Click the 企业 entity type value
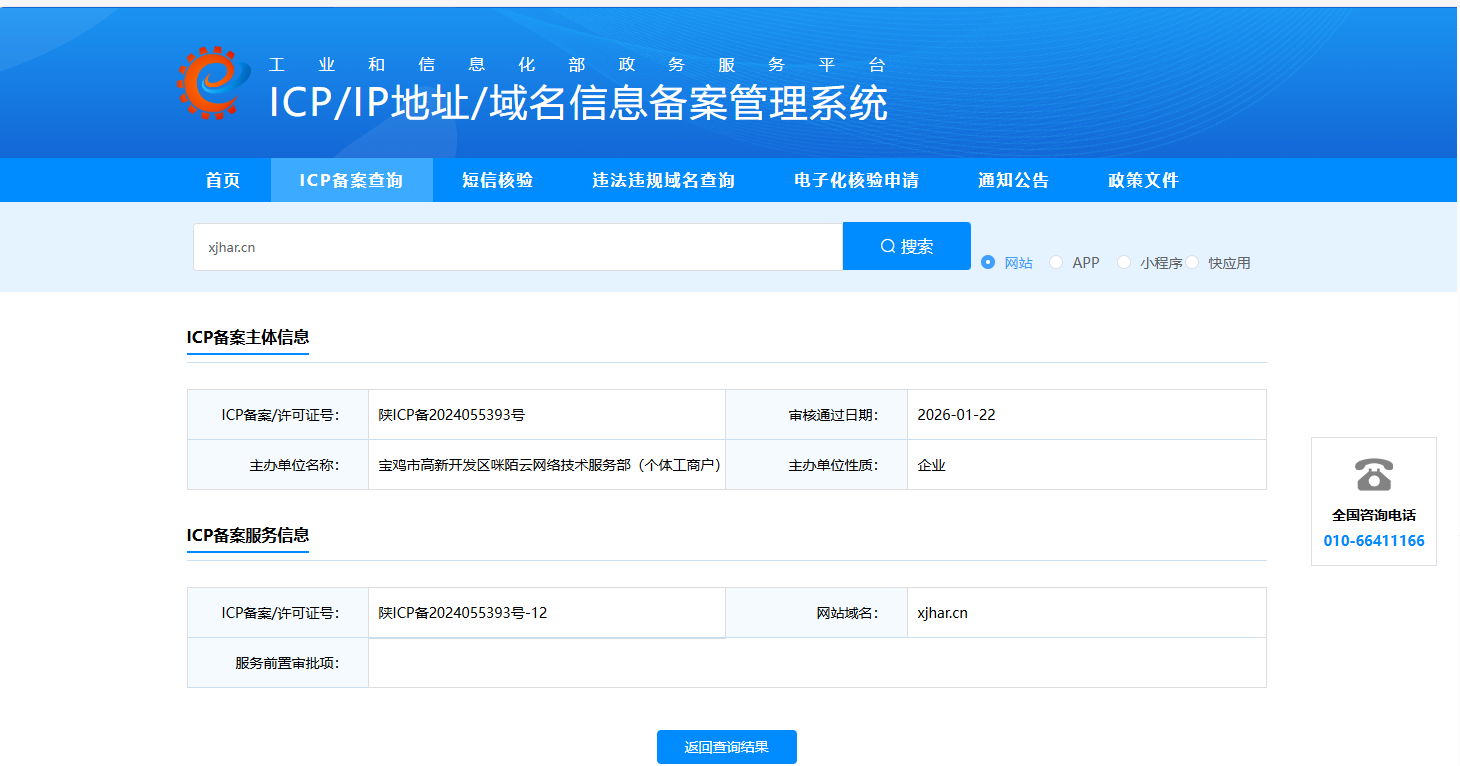The height and width of the screenshot is (766, 1460). tap(931, 465)
